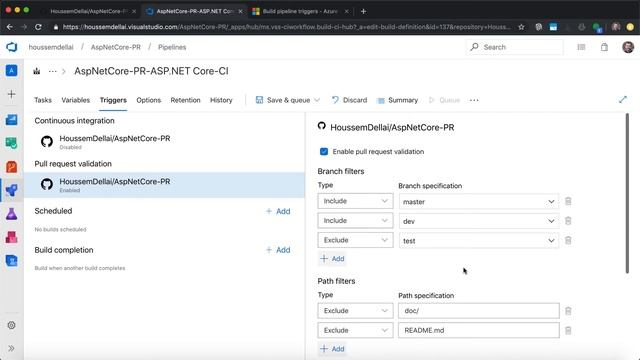Select the Continuous integration HoussemDellai/AspNetCore-PR repo
The height and width of the screenshot is (360, 640).
[x=164, y=142]
